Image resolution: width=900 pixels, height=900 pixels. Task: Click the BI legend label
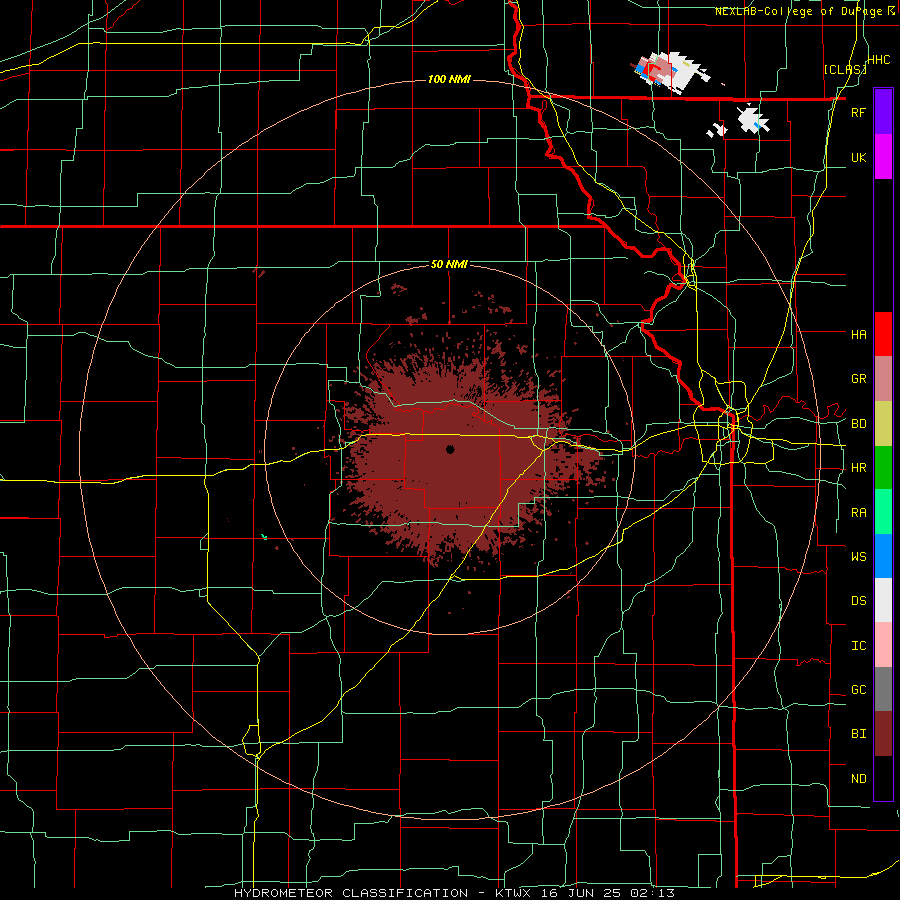pyautogui.click(x=858, y=734)
